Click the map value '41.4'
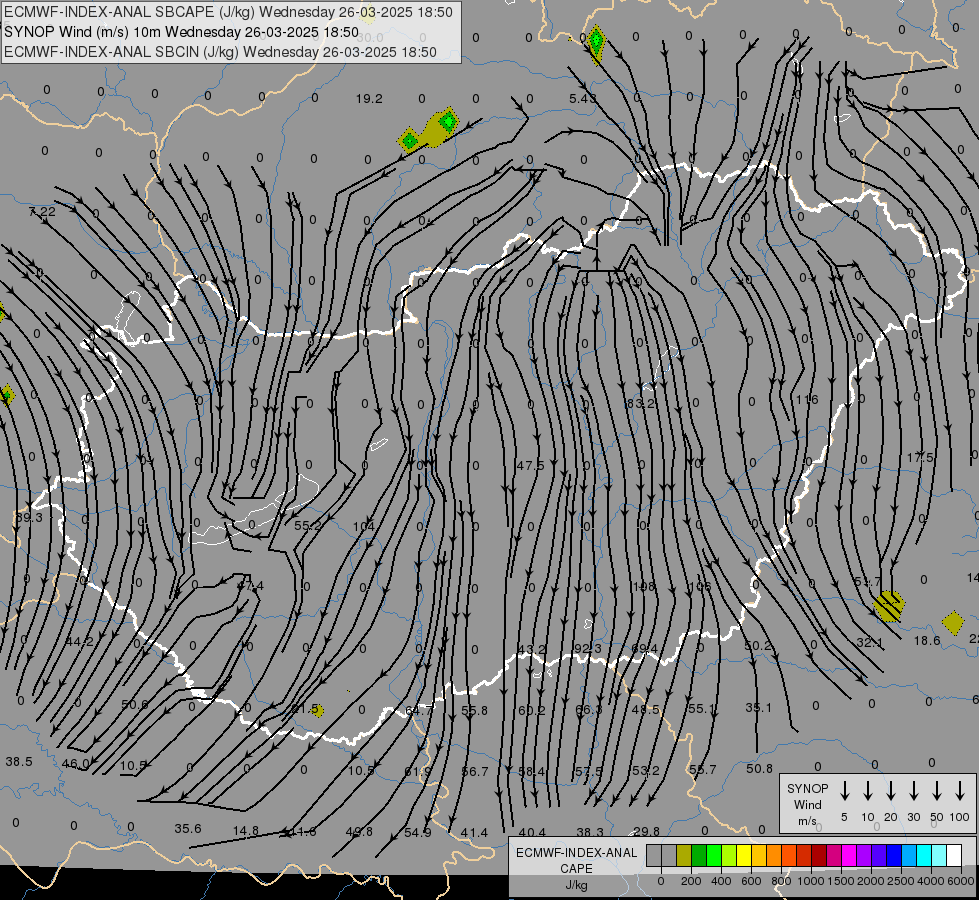The width and height of the screenshot is (979, 900). (x=475, y=833)
